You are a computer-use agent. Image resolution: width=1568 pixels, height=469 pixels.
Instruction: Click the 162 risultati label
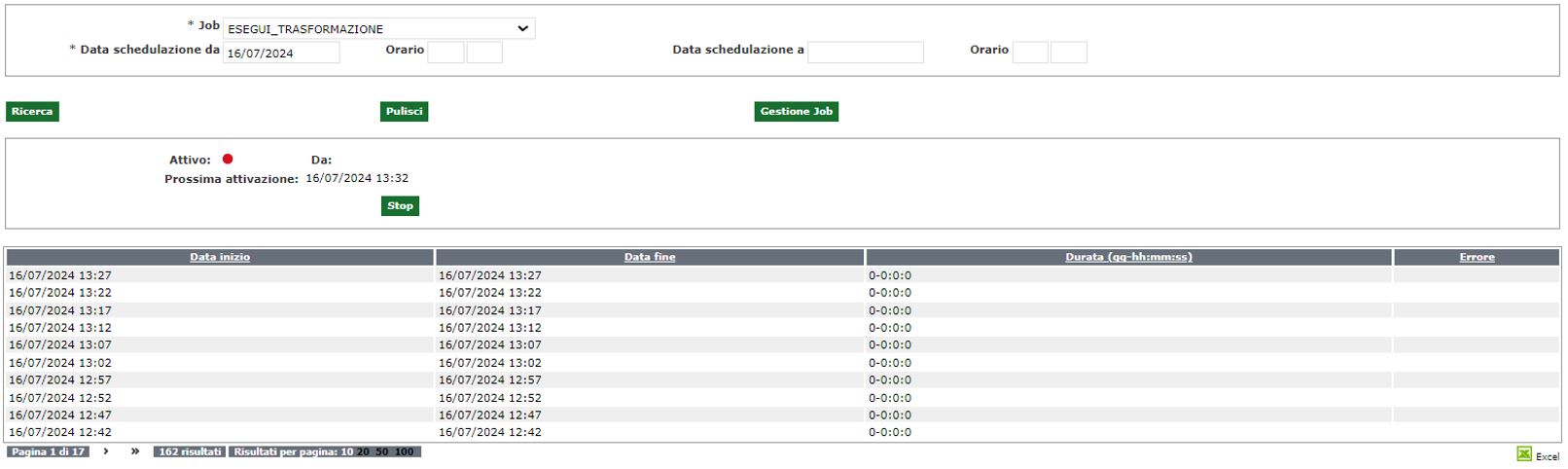coord(190,451)
